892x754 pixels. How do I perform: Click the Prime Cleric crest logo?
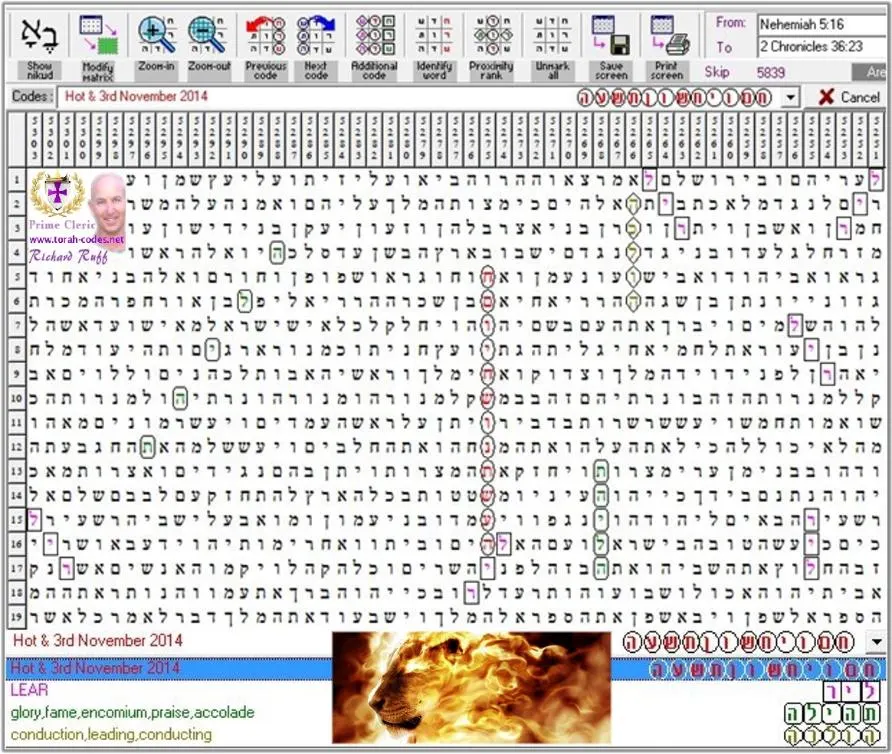click(57, 195)
